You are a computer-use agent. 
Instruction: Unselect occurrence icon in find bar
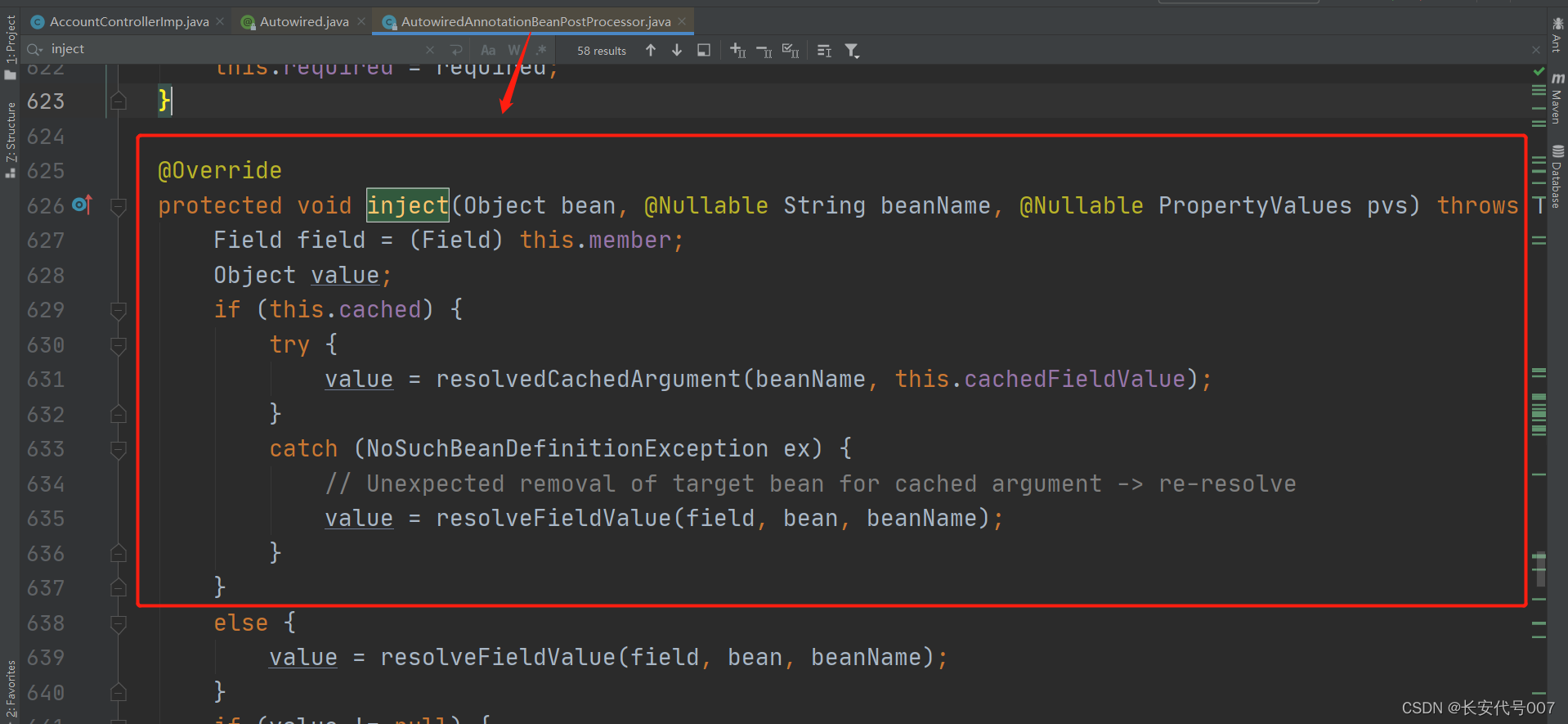pyautogui.click(x=764, y=51)
